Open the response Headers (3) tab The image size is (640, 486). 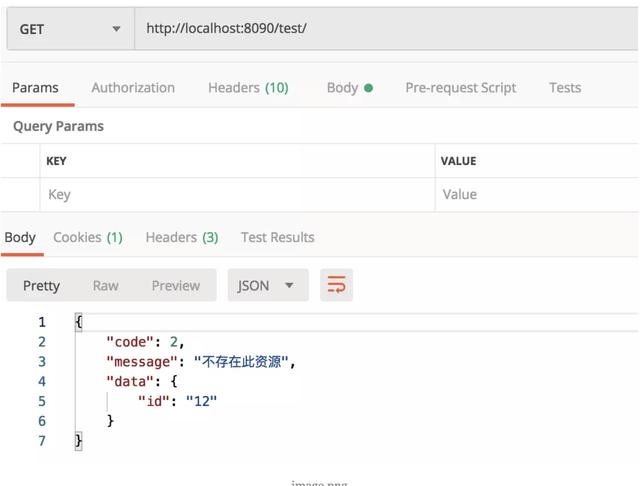pos(182,237)
